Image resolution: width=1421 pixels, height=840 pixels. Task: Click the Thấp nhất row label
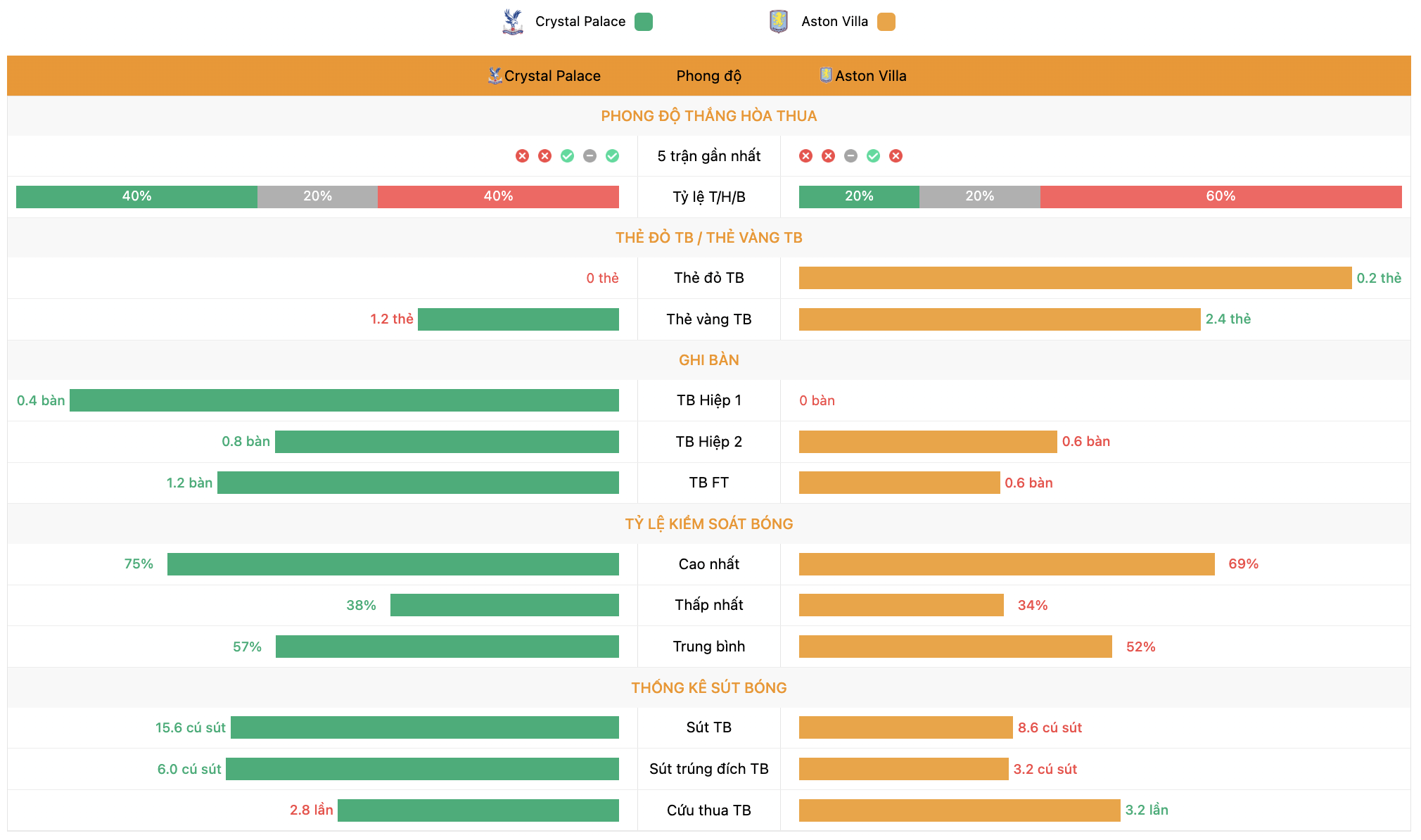pyautogui.click(x=709, y=605)
